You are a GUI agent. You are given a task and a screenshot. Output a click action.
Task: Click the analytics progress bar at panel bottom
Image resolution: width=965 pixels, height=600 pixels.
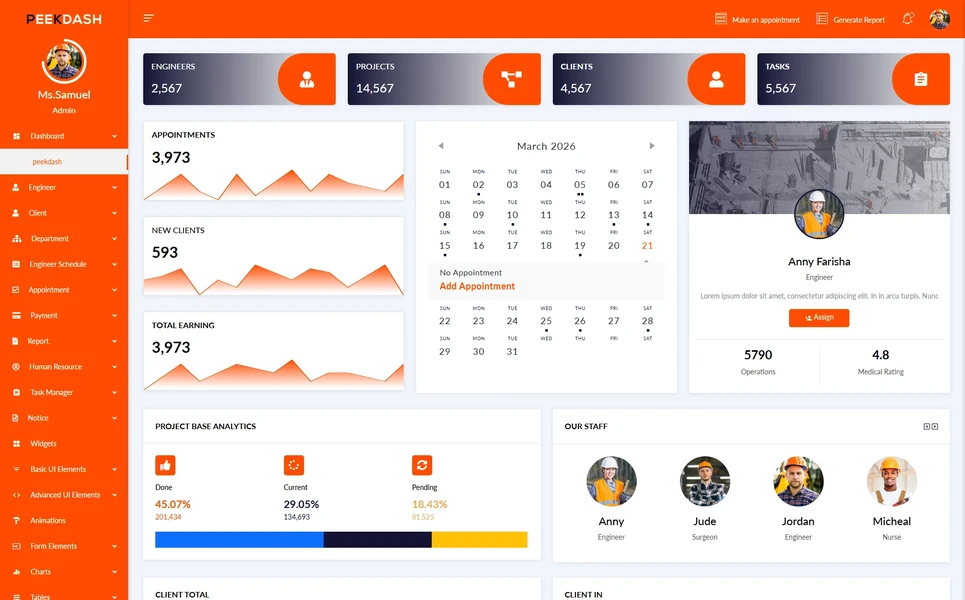tap(340, 540)
